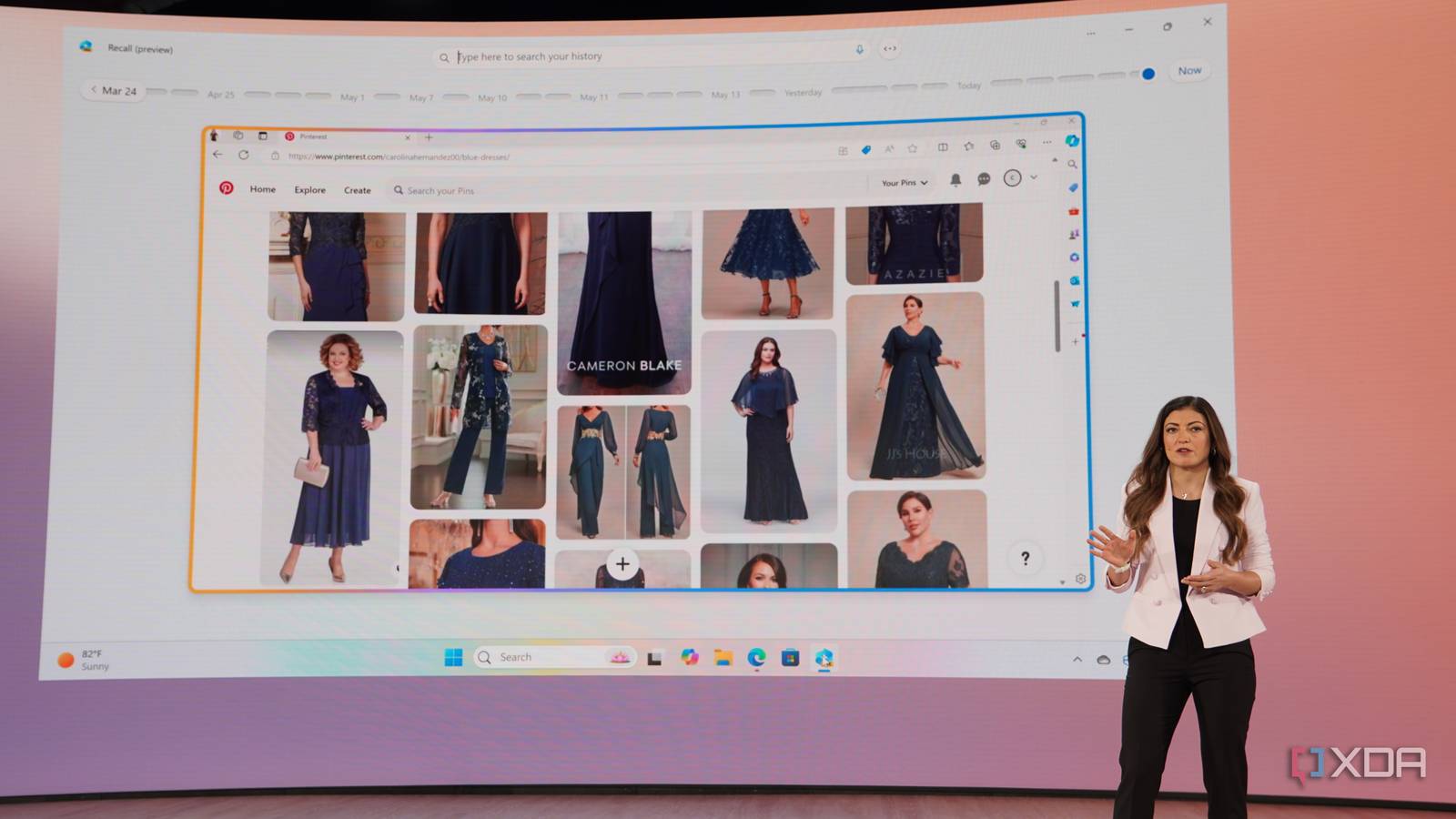
Task: Select the Pinterest browser tab
Action: click(346, 136)
